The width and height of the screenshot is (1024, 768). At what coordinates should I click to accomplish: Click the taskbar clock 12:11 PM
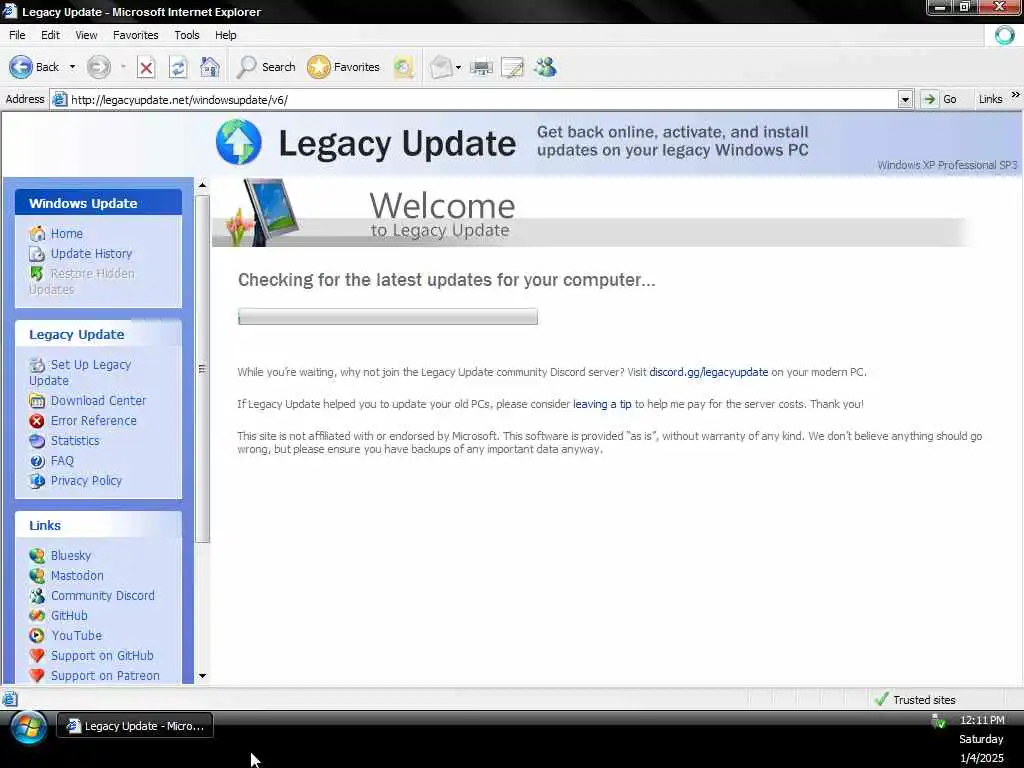tap(982, 720)
